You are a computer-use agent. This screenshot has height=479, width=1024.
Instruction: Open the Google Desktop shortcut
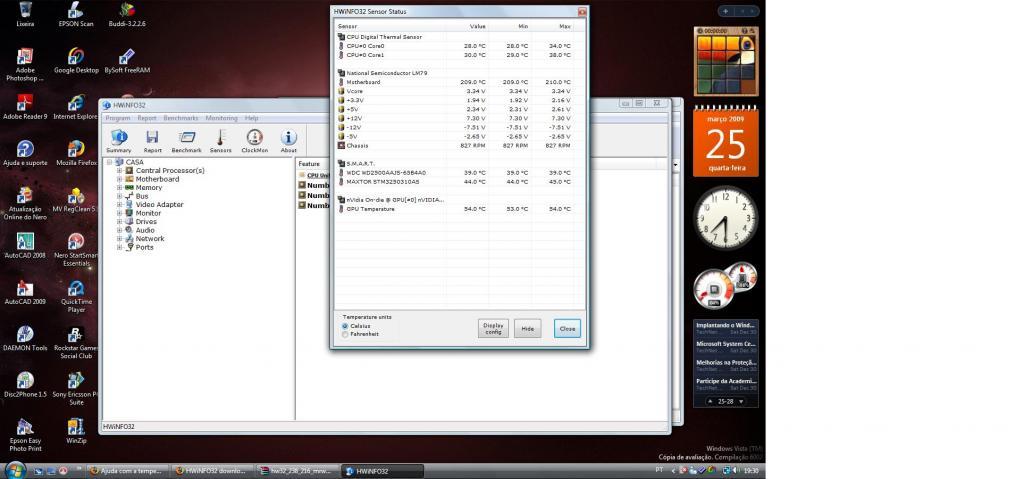tap(76, 60)
